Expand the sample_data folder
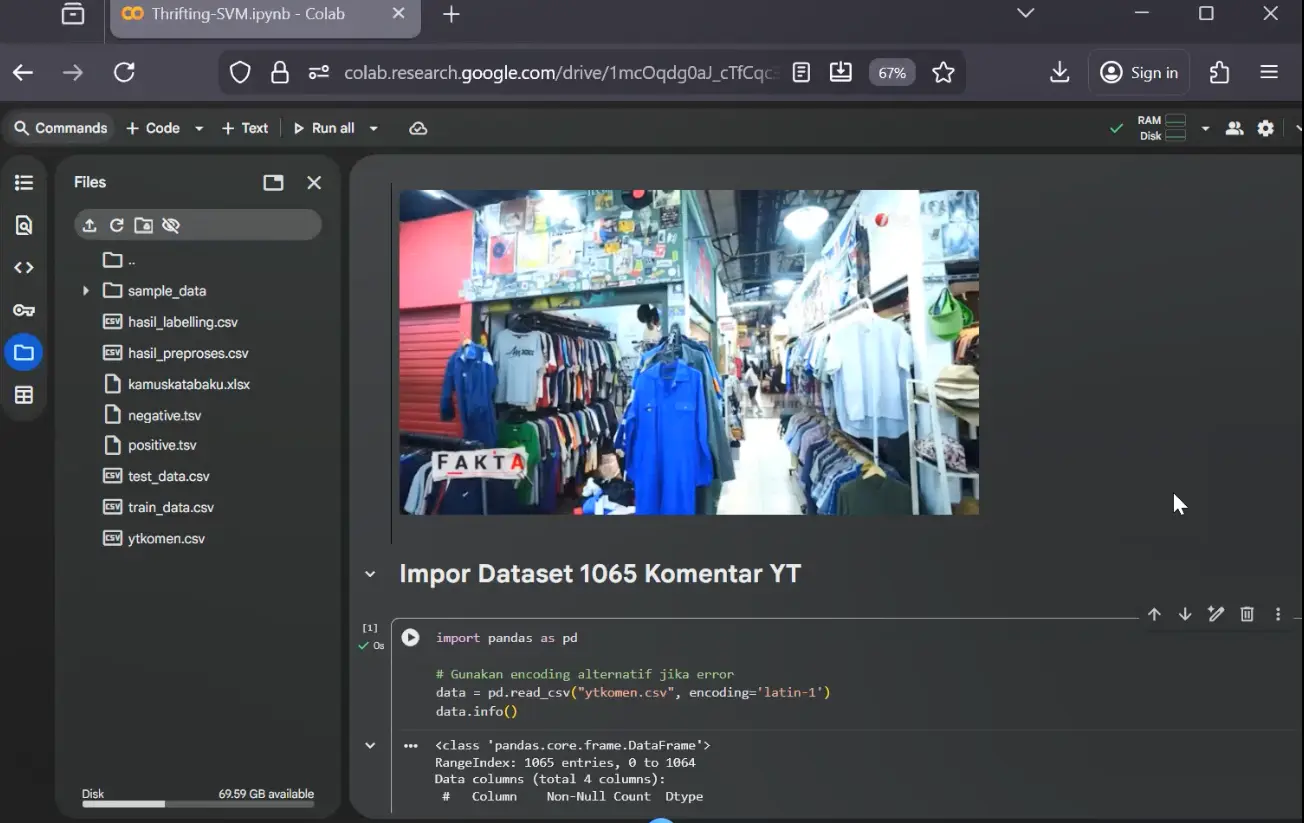 pos(85,290)
